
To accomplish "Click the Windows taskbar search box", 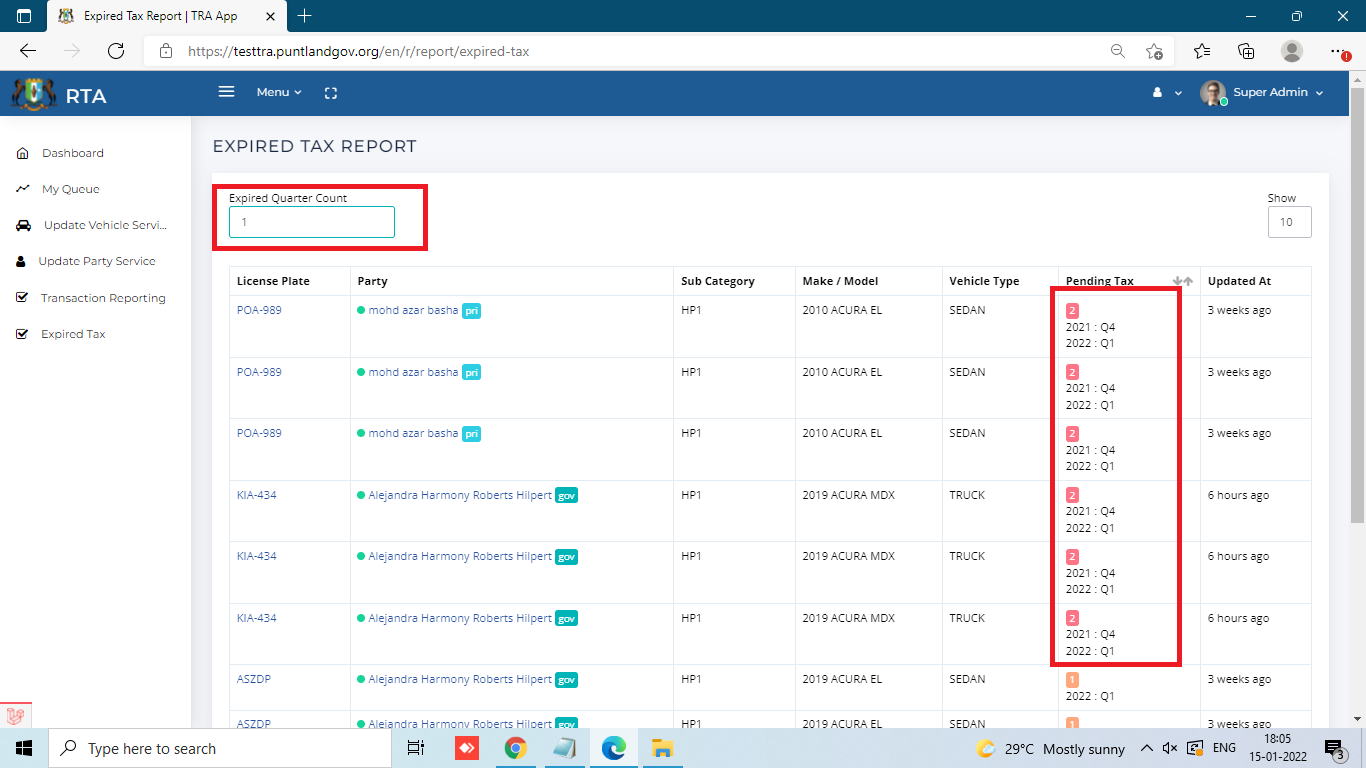I will (x=220, y=748).
